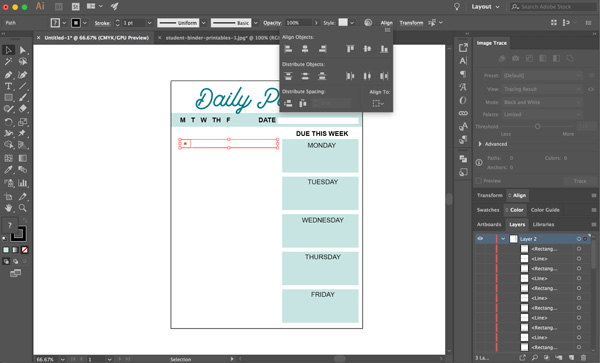
Task: Select the Magic Wand tool
Action: [8, 62]
